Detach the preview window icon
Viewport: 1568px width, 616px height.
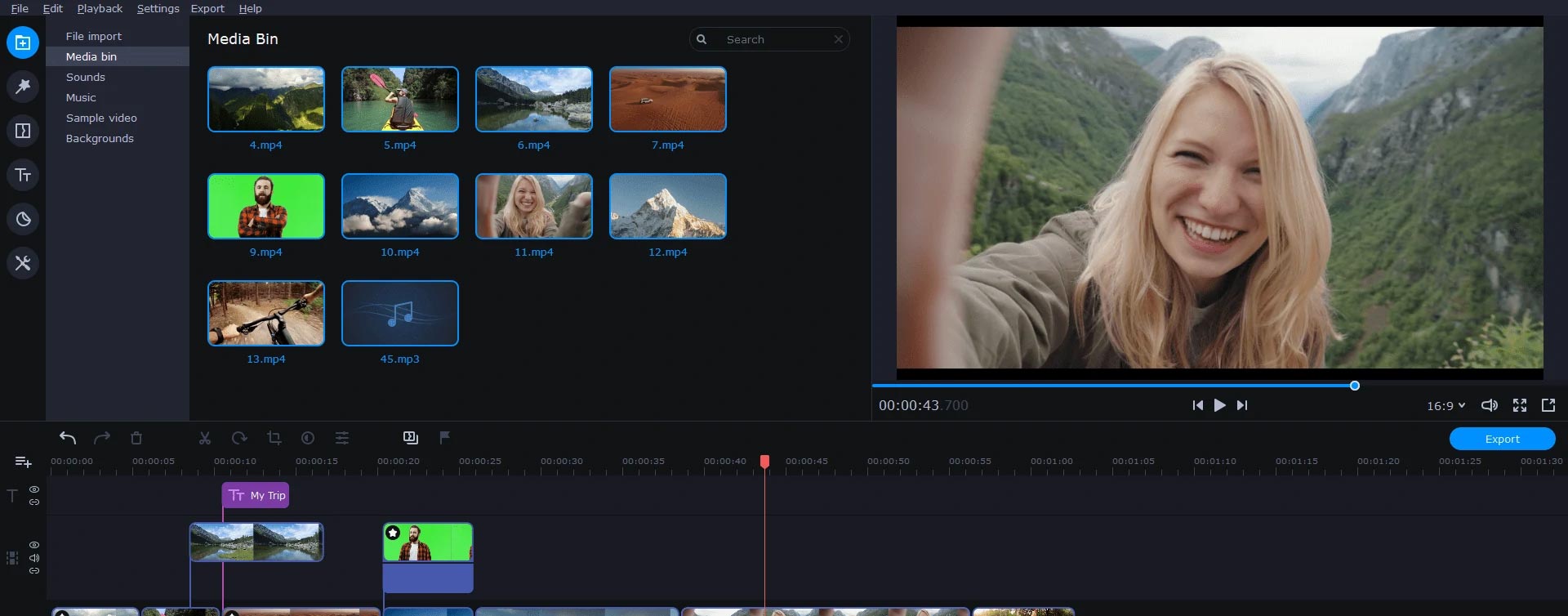point(1548,405)
